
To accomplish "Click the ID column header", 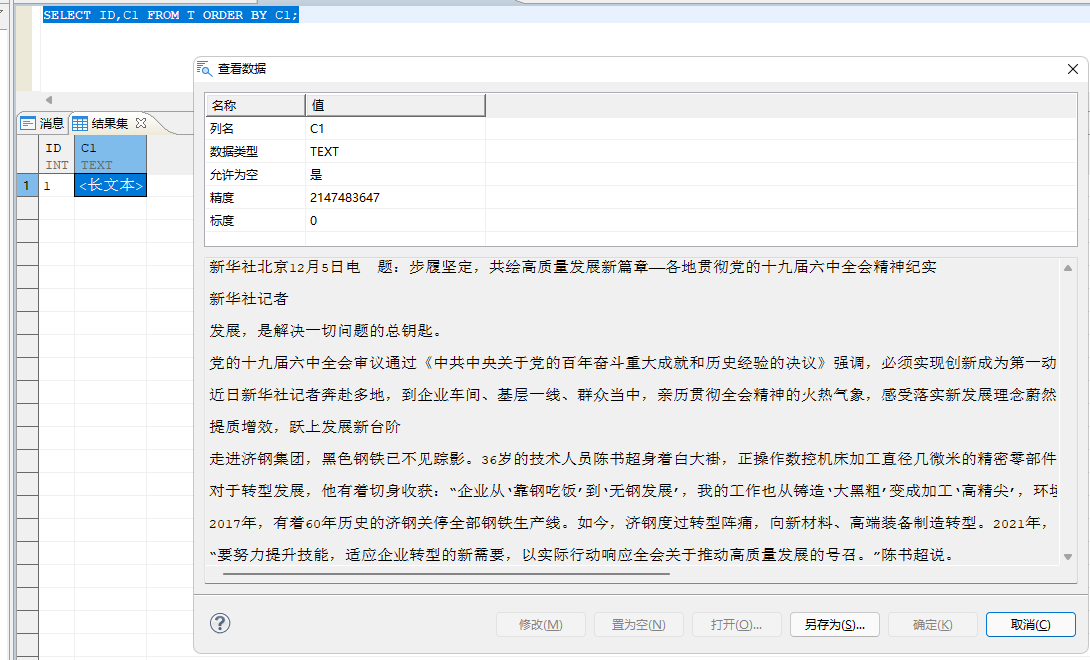I will point(56,156).
